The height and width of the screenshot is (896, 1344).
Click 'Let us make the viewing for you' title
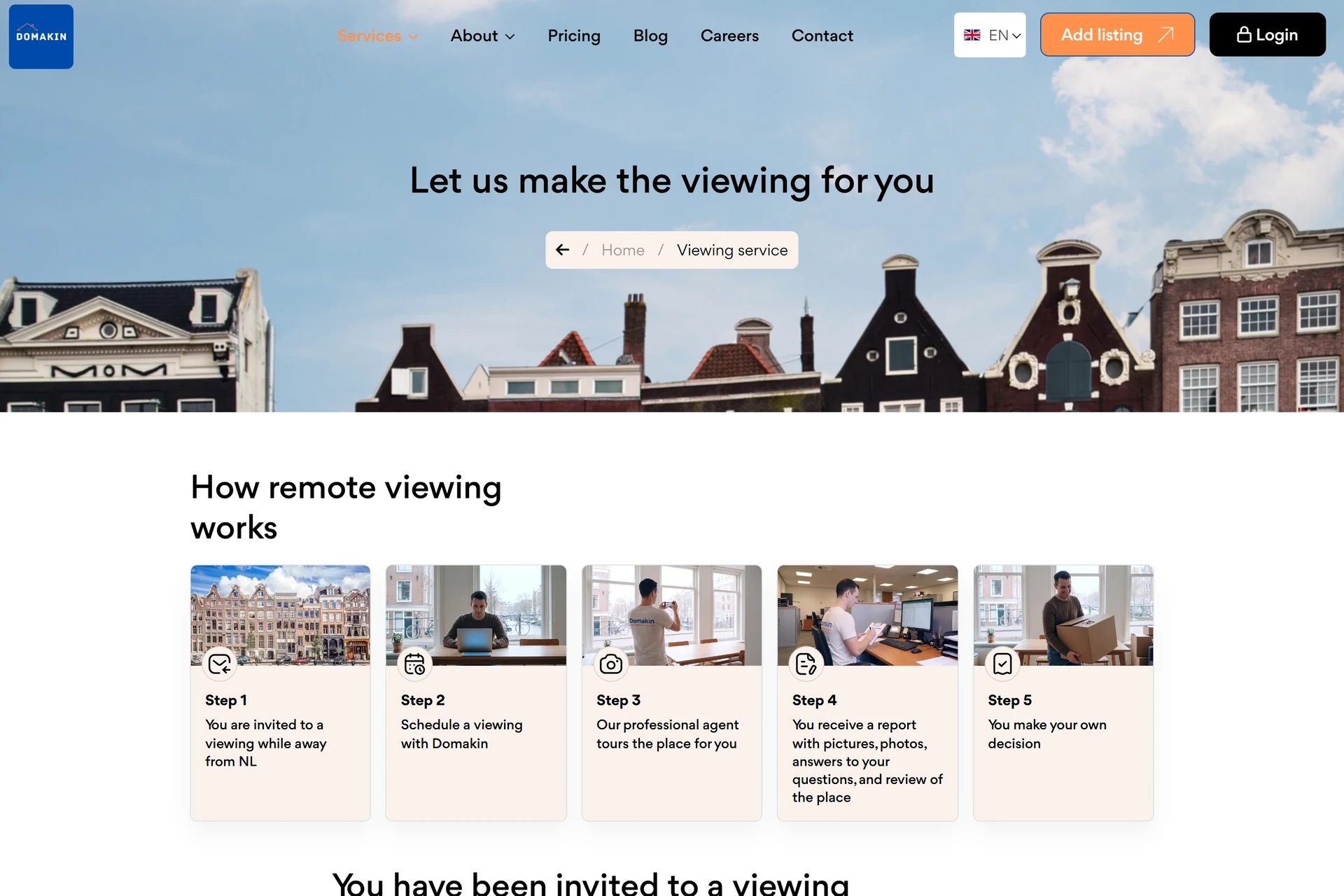tap(672, 181)
